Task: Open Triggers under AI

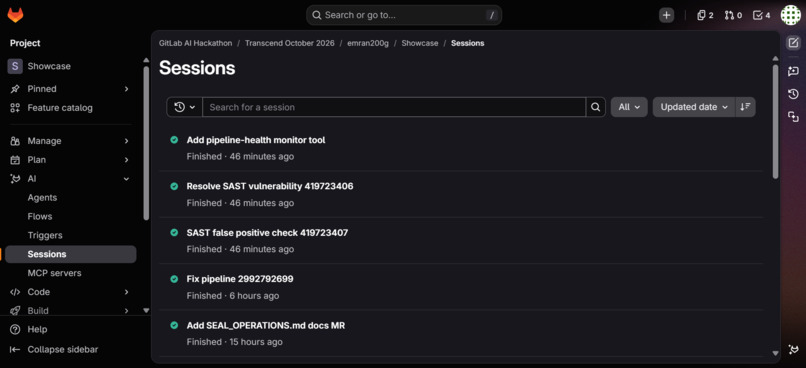Action: coord(71,235)
